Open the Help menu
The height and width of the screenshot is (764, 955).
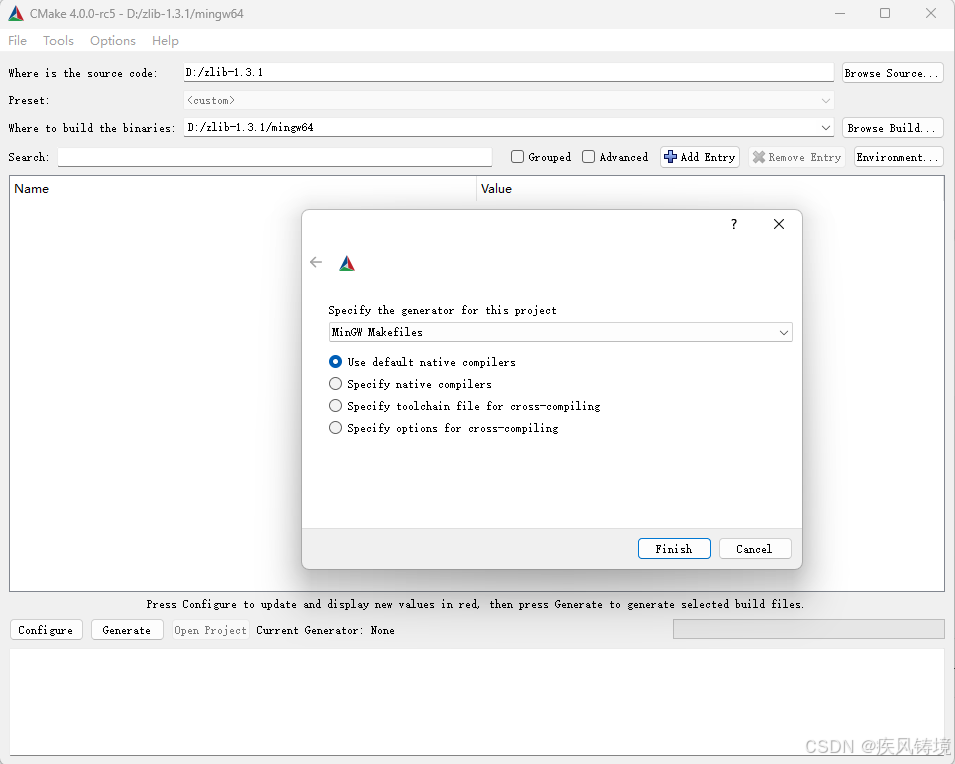[165, 41]
